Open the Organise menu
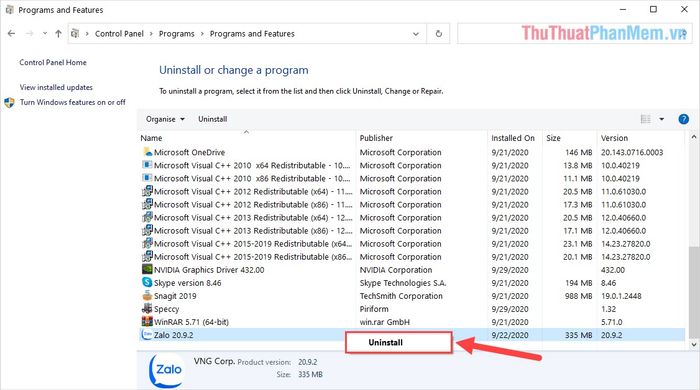Image resolution: width=700 pixels, height=390 pixels. pos(165,119)
